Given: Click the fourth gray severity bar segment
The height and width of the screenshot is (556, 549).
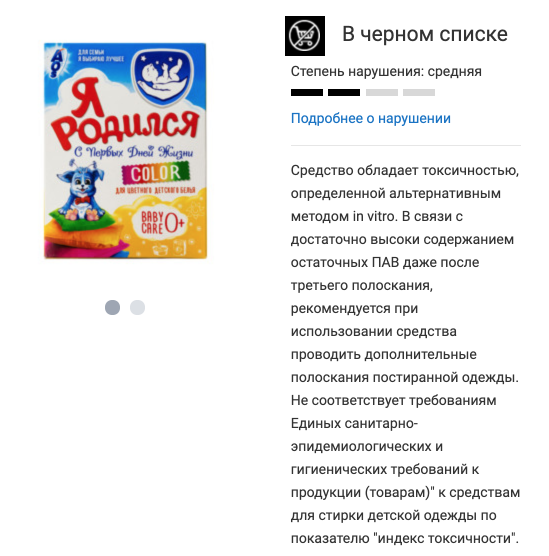Looking at the screenshot, I should click(x=419, y=93).
